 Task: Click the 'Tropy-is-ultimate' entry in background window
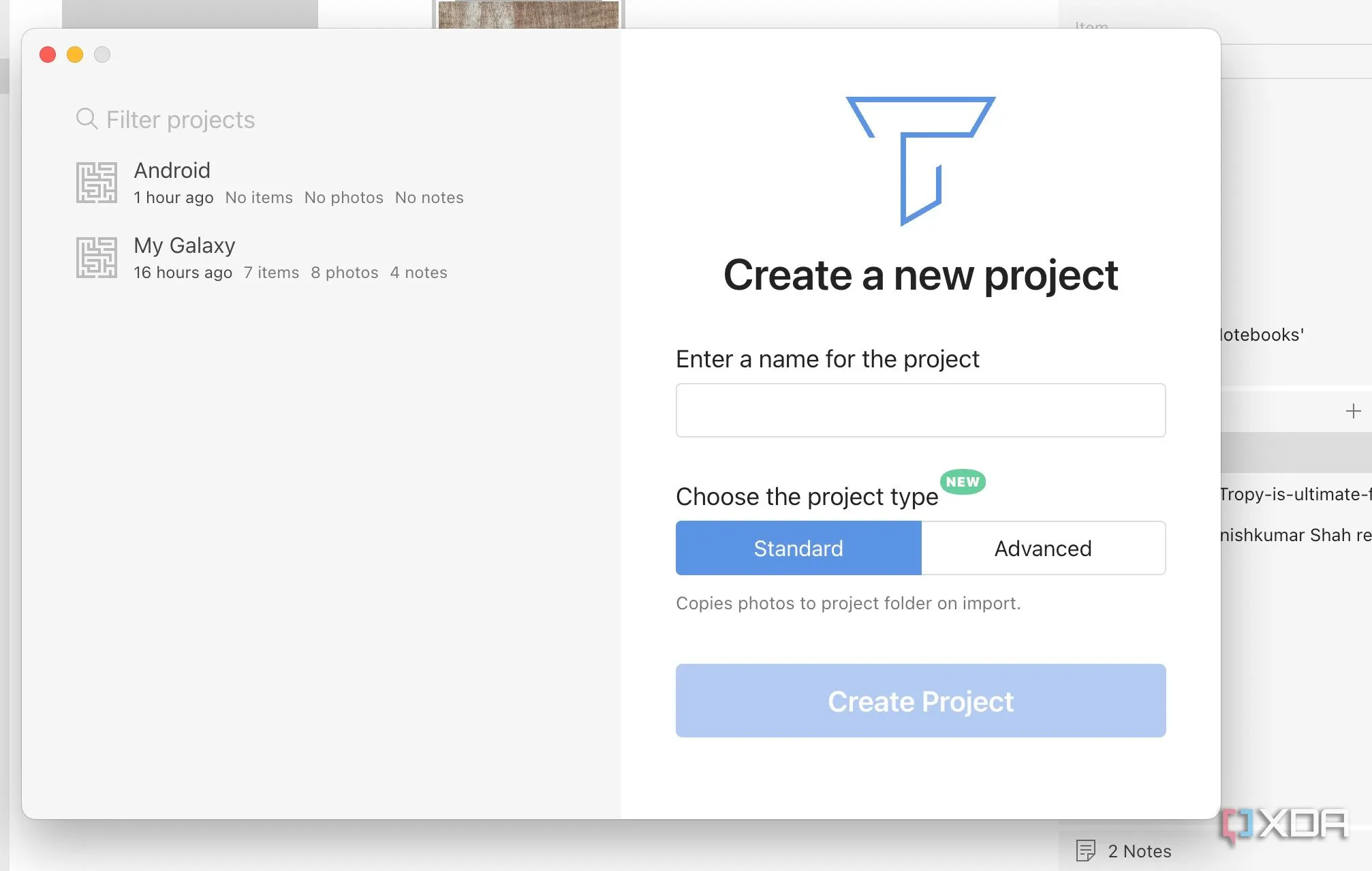click(1296, 494)
